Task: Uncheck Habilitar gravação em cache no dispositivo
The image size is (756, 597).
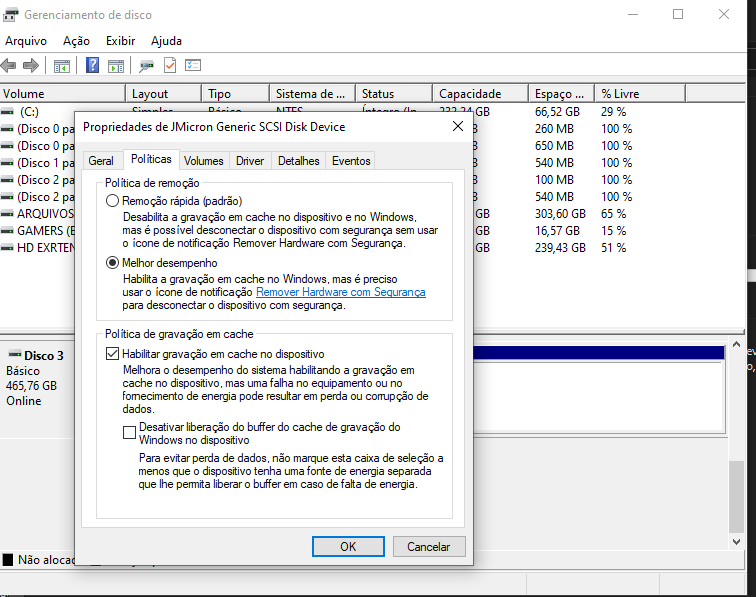Action: click(112, 353)
